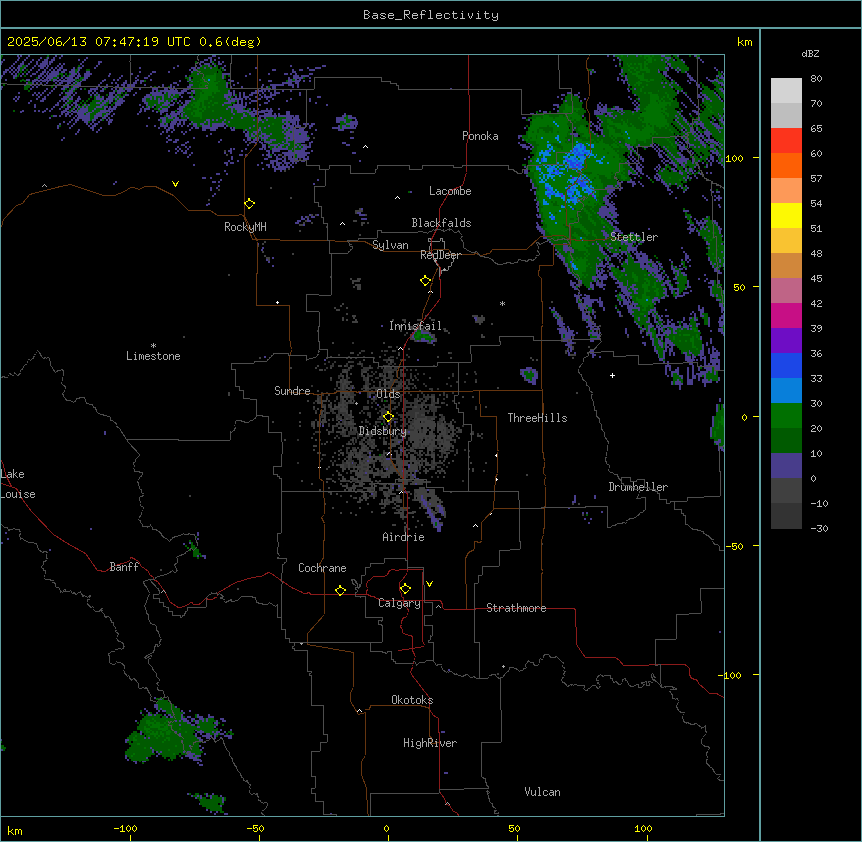The width and height of the screenshot is (862, 842).
Task: Click the -50 tick on right vertical axis
Action: [x=733, y=546]
